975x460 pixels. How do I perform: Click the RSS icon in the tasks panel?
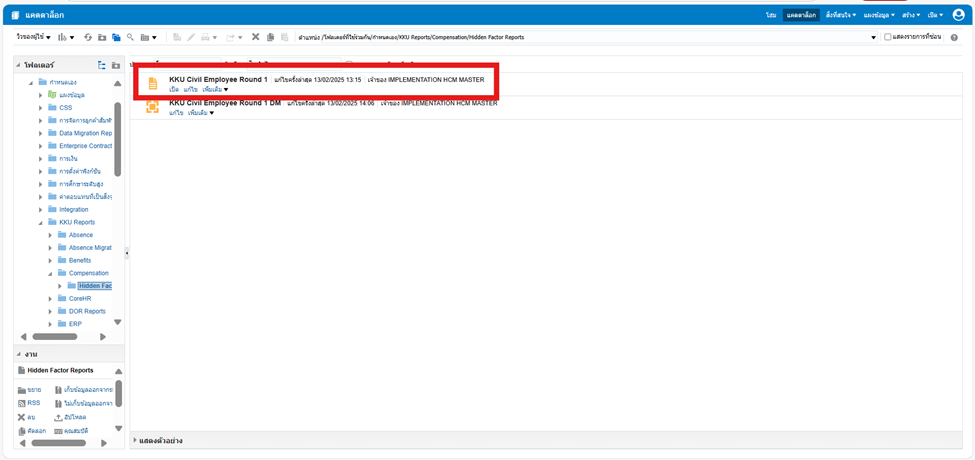pos(22,403)
